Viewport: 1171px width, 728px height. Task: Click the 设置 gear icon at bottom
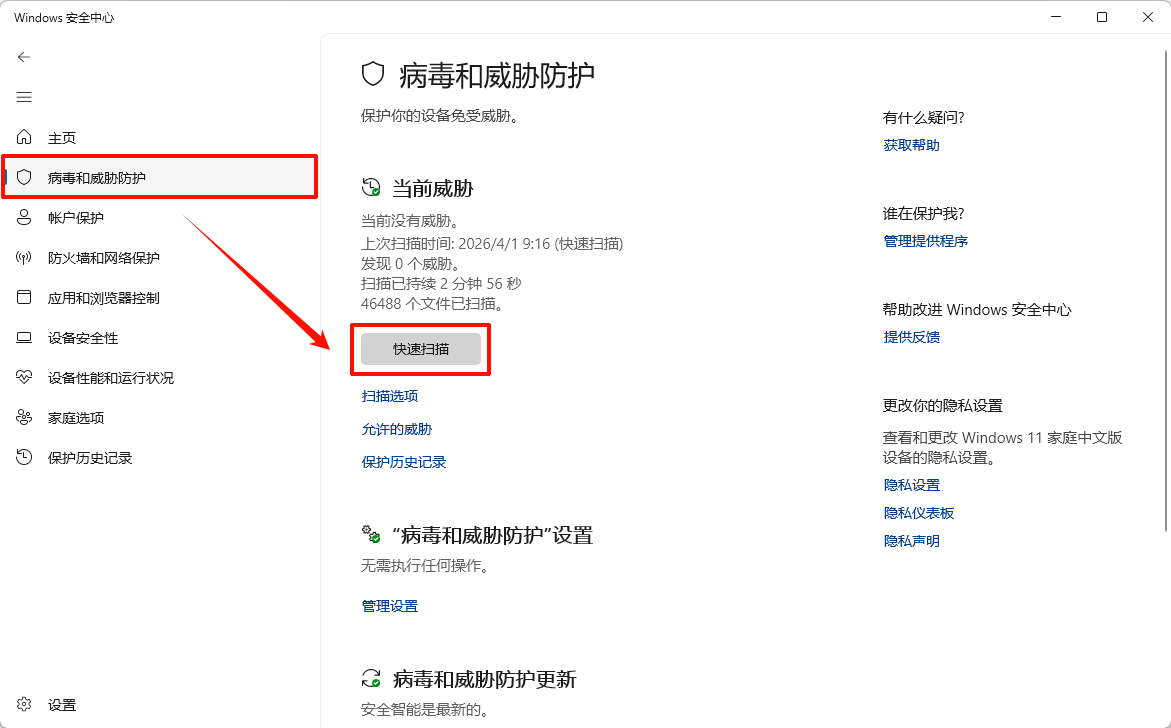24,704
